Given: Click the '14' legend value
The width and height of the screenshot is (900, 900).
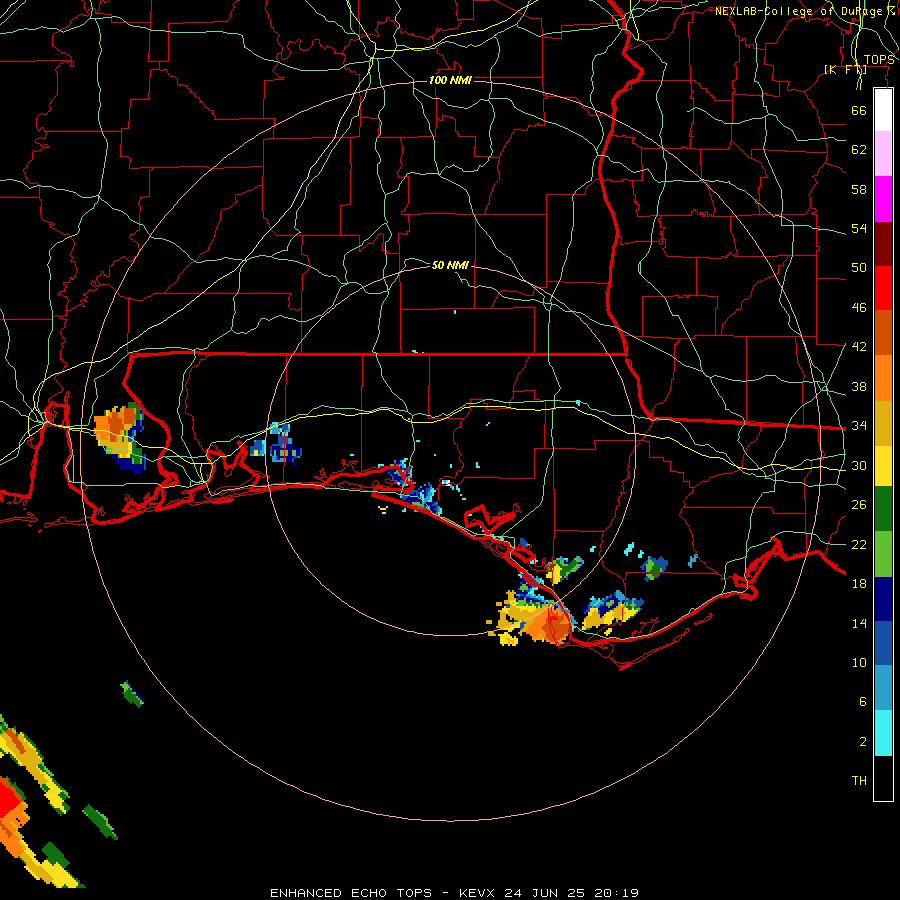Looking at the screenshot, I should (x=859, y=623).
